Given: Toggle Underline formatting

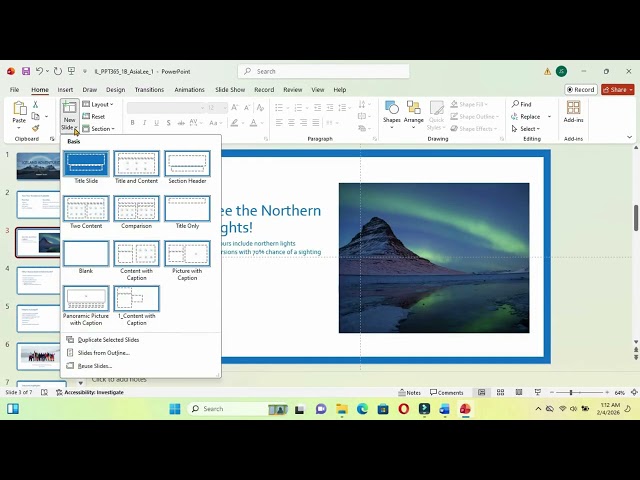Looking at the screenshot, I should pyautogui.click(x=156, y=122).
